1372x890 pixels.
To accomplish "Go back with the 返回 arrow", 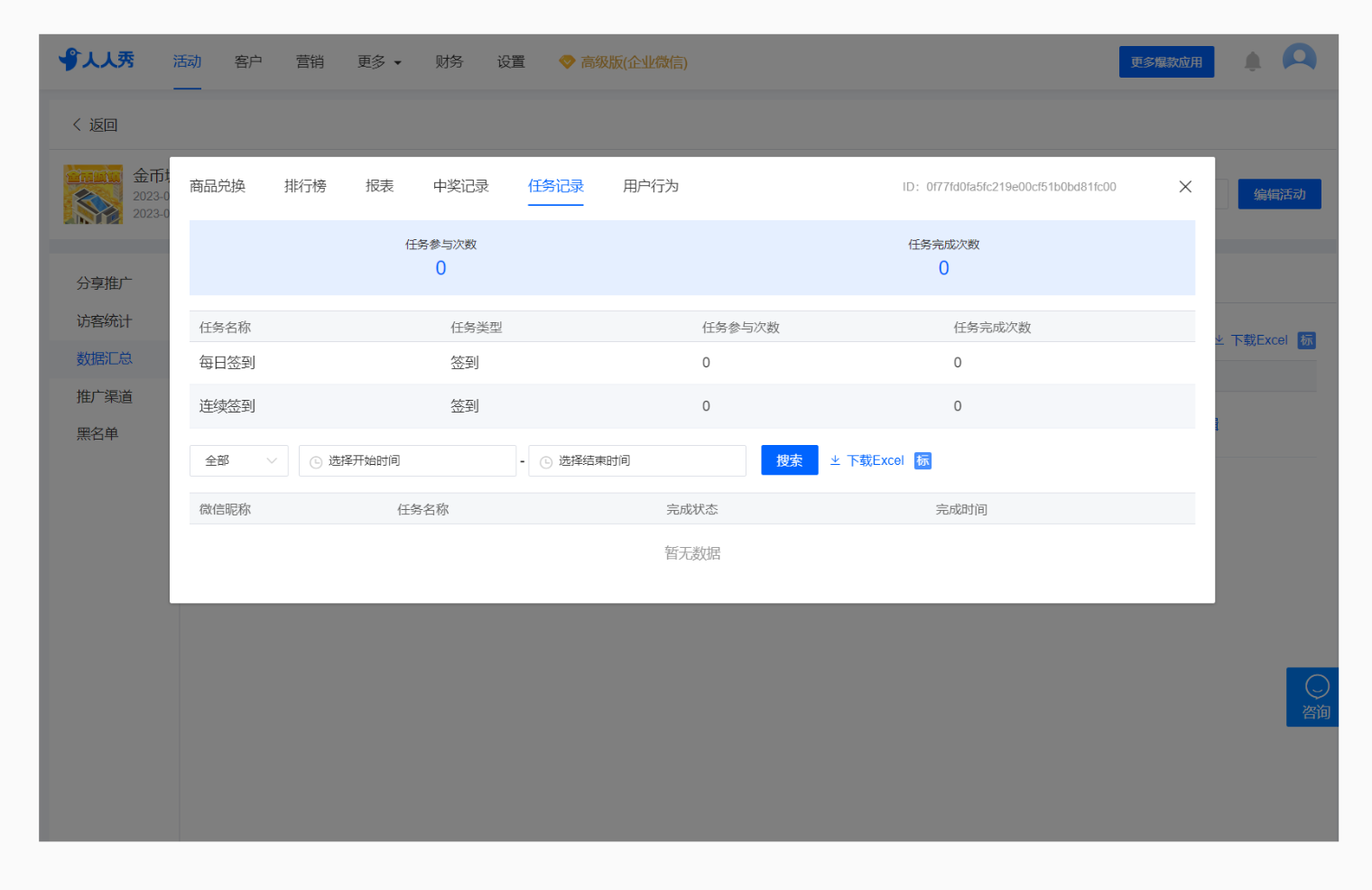I will point(95,125).
